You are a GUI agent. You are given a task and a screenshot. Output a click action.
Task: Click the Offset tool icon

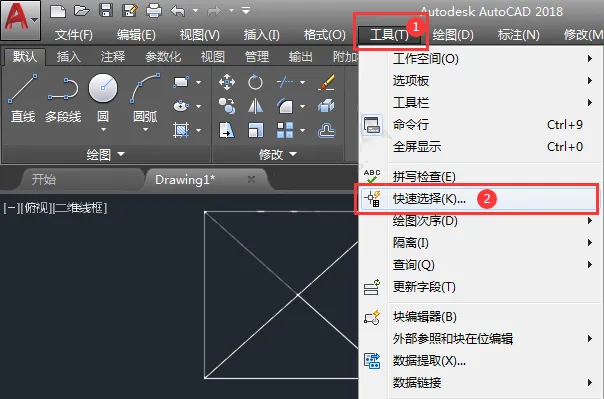[326, 130]
